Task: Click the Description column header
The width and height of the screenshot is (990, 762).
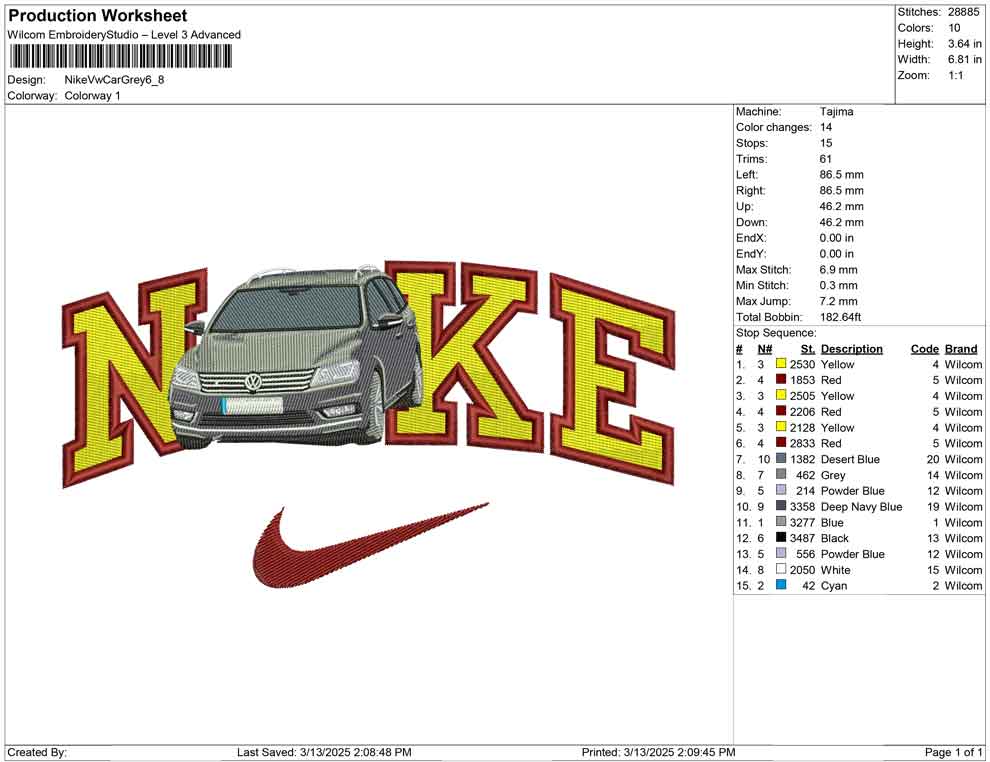Action: [x=852, y=348]
